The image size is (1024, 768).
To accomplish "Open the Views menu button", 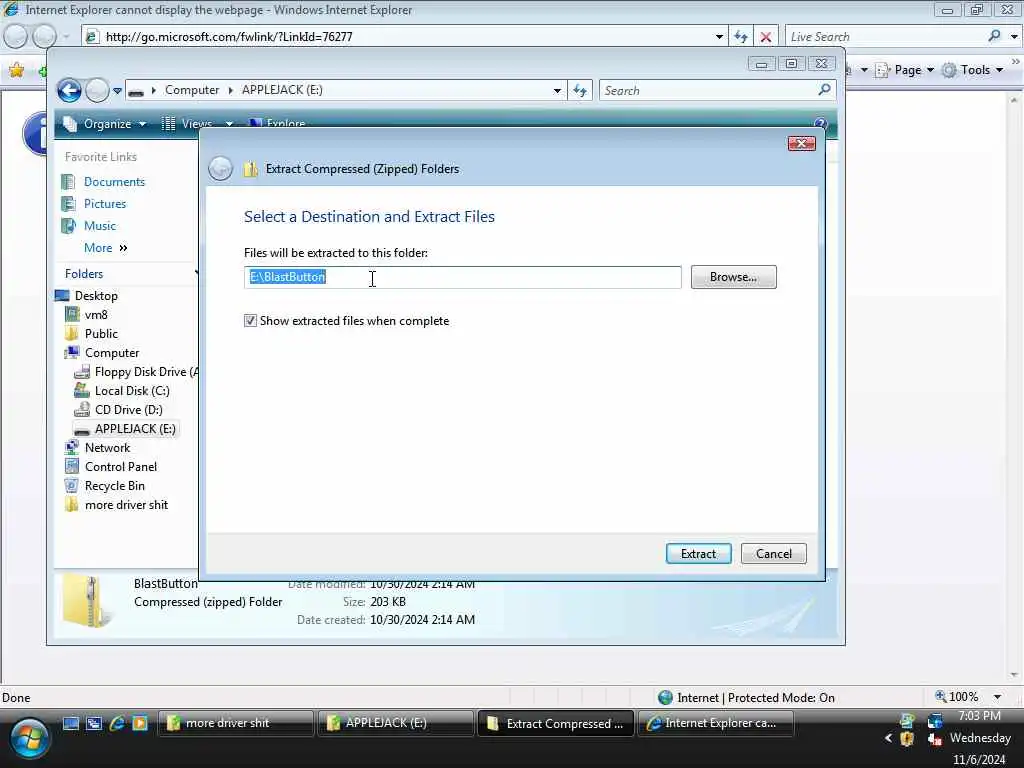I will [x=187, y=123].
